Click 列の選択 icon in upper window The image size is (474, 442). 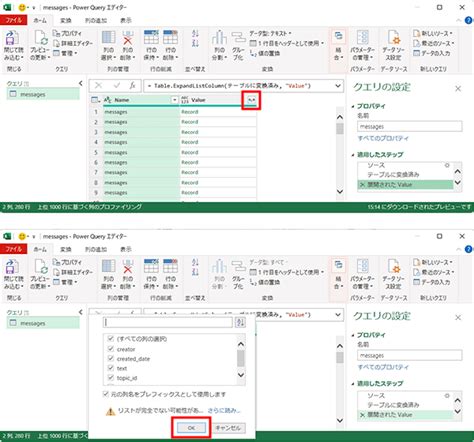[108, 37]
